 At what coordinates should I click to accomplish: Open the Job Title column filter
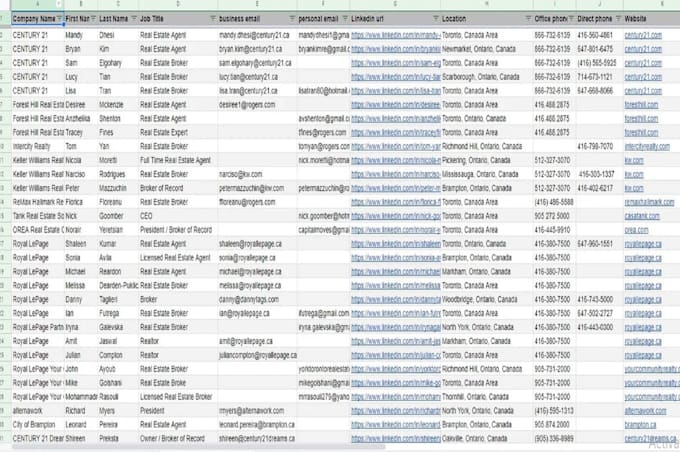213,19
